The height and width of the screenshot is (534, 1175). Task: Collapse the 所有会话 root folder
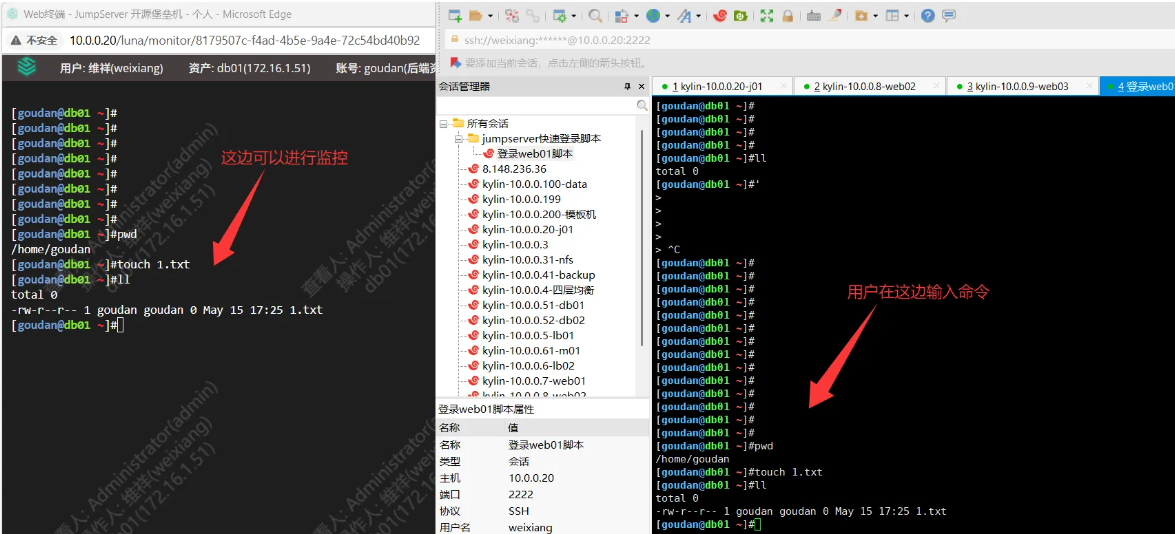click(x=444, y=124)
